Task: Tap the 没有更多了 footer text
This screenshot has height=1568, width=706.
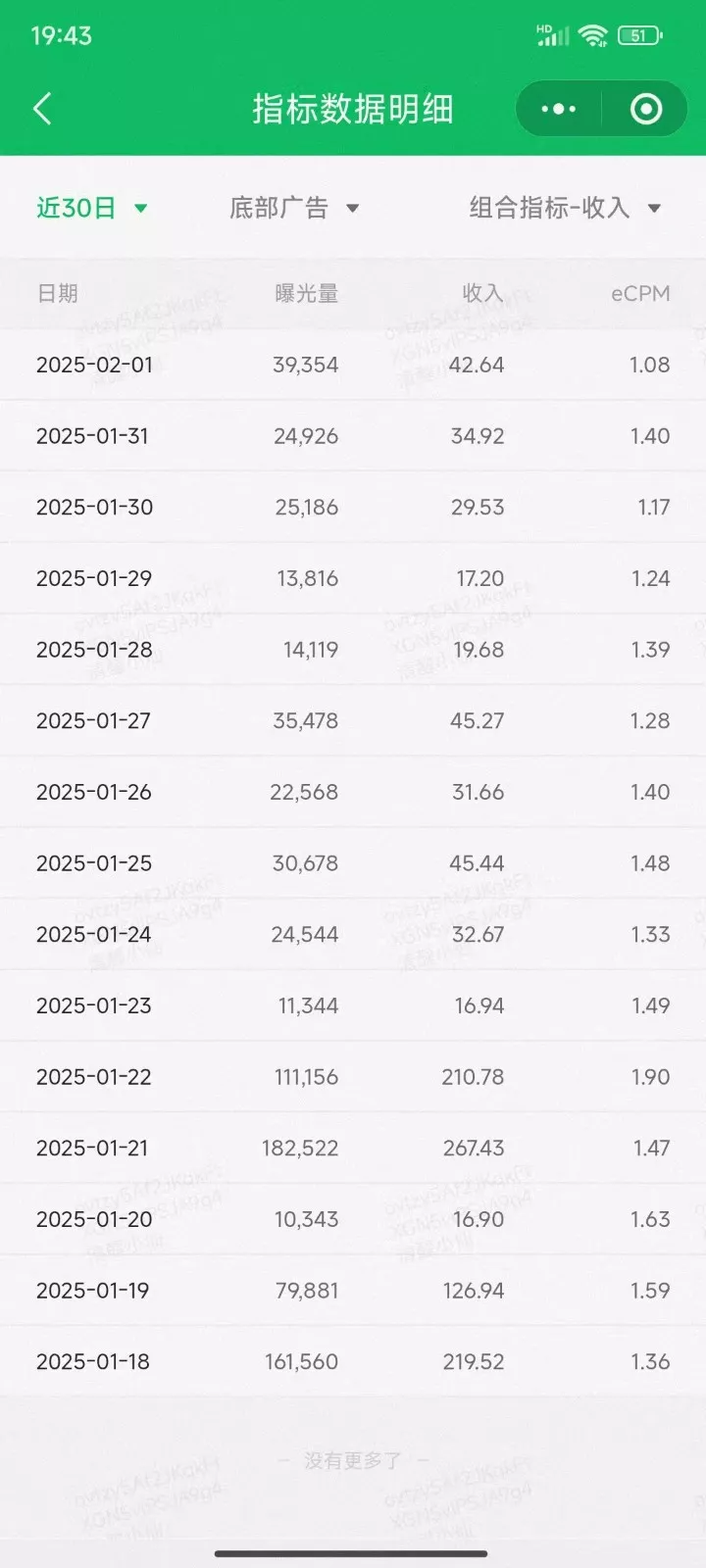Action: [x=353, y=1460]
